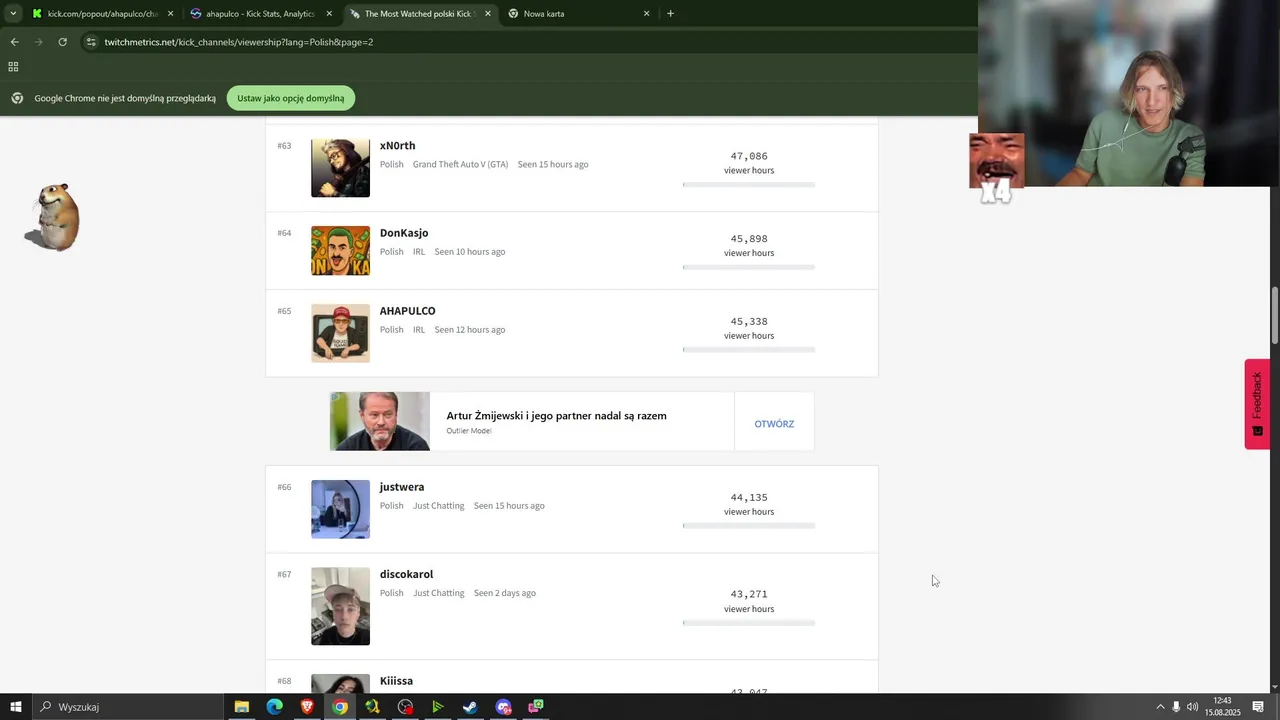Screen dimensions: 1280x720
Task: Click xN0rth viewer hours progress bar
Action: pos(749,185)
